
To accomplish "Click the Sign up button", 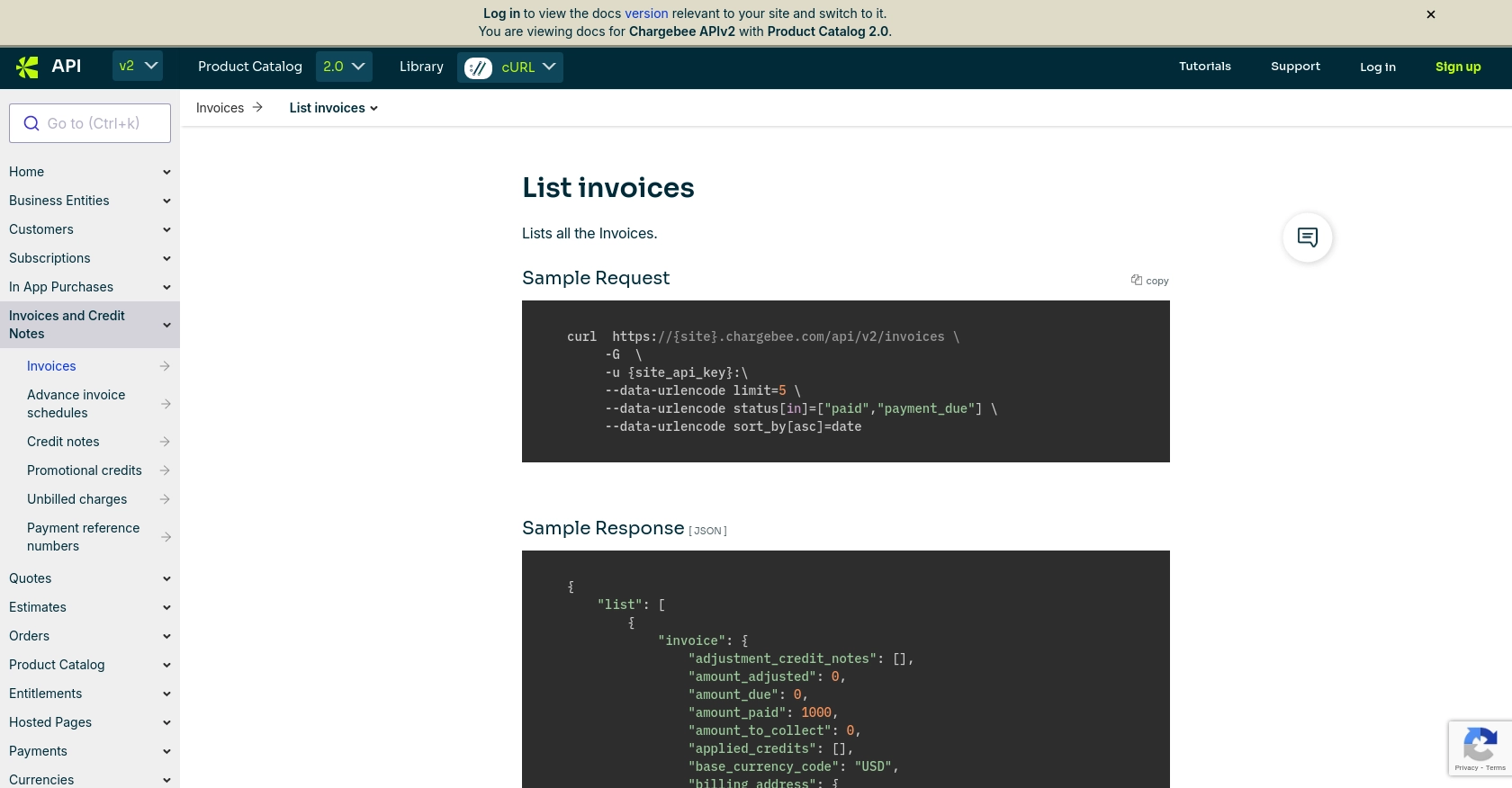I will [1458, 67].
